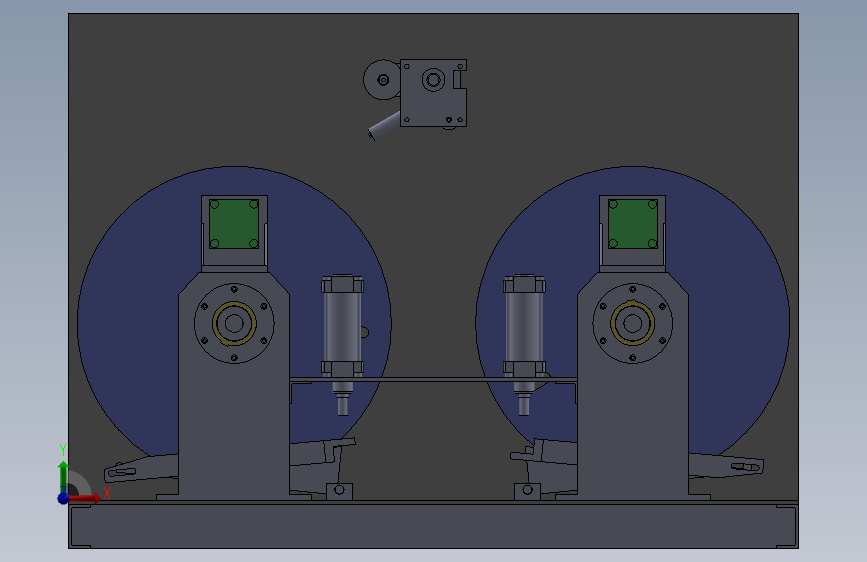Select the left pivot block on the base
The image size is (867, 562).
pos(340,491)
